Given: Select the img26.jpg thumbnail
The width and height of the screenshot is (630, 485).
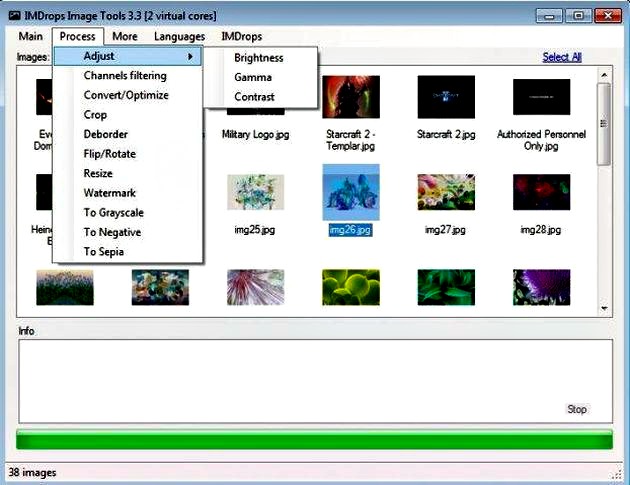Looking at the screenshot, I should coord(350,192).
